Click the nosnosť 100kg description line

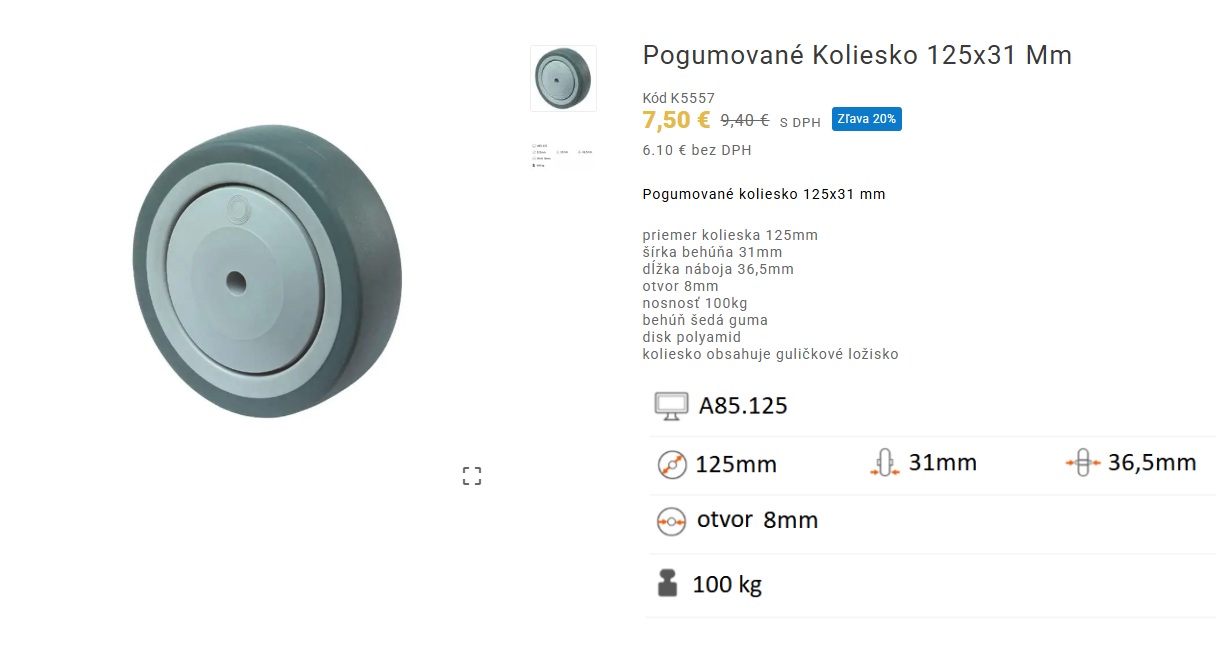coord(695,303)
